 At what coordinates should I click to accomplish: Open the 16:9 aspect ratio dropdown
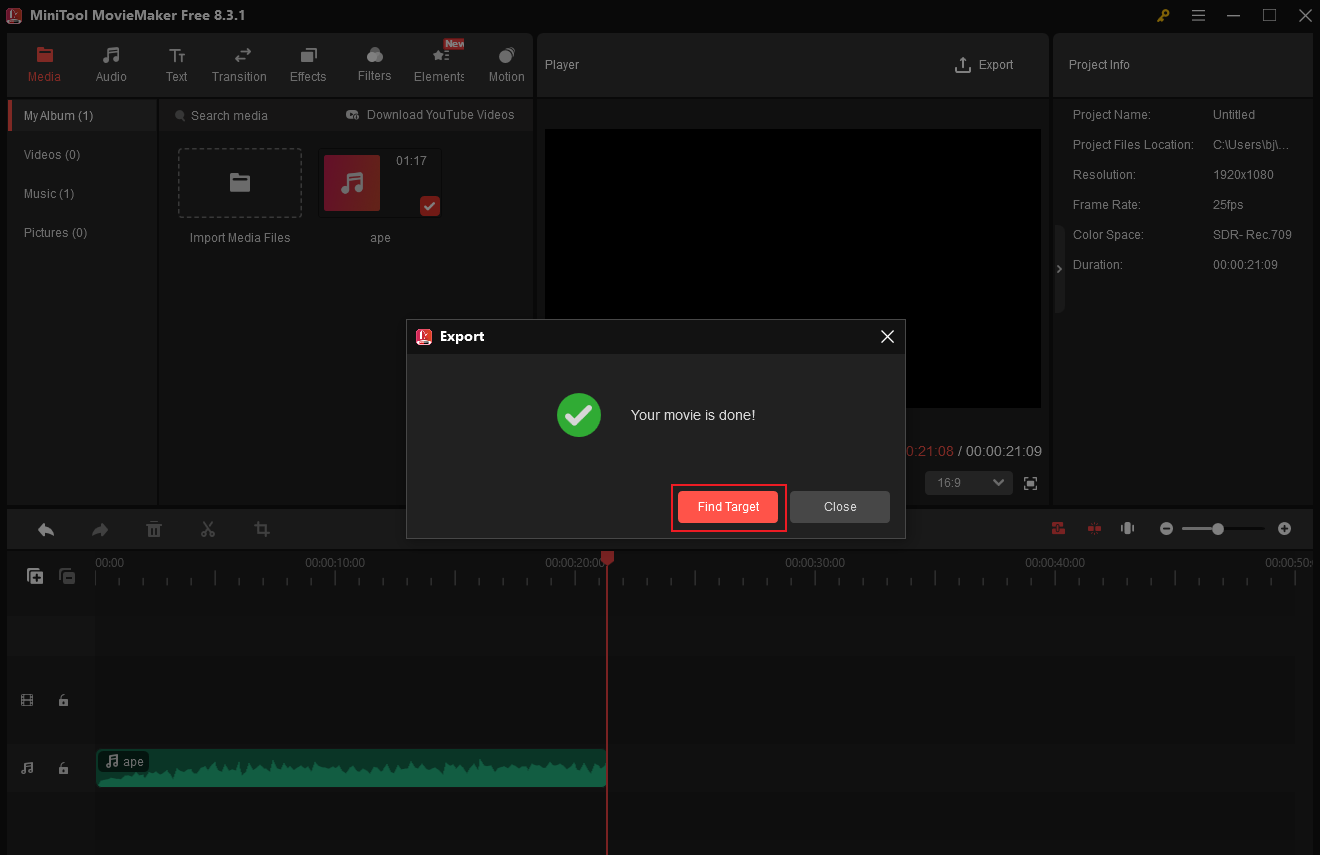(x=968, y=482)
